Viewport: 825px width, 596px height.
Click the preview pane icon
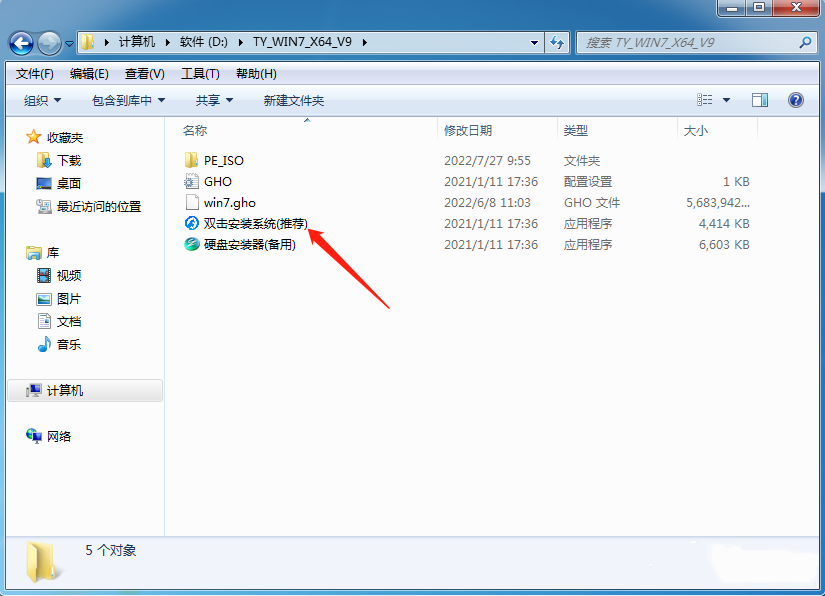(759, 100)
